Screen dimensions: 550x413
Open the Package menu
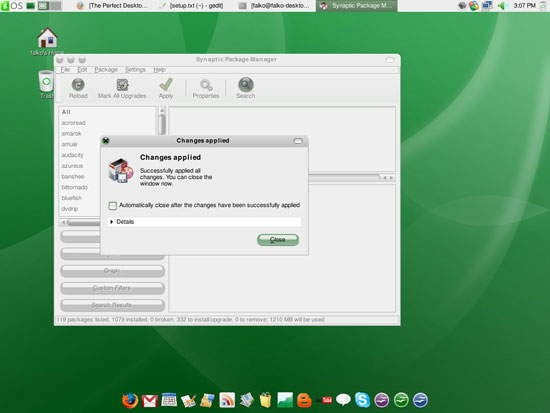pos(106,69)
